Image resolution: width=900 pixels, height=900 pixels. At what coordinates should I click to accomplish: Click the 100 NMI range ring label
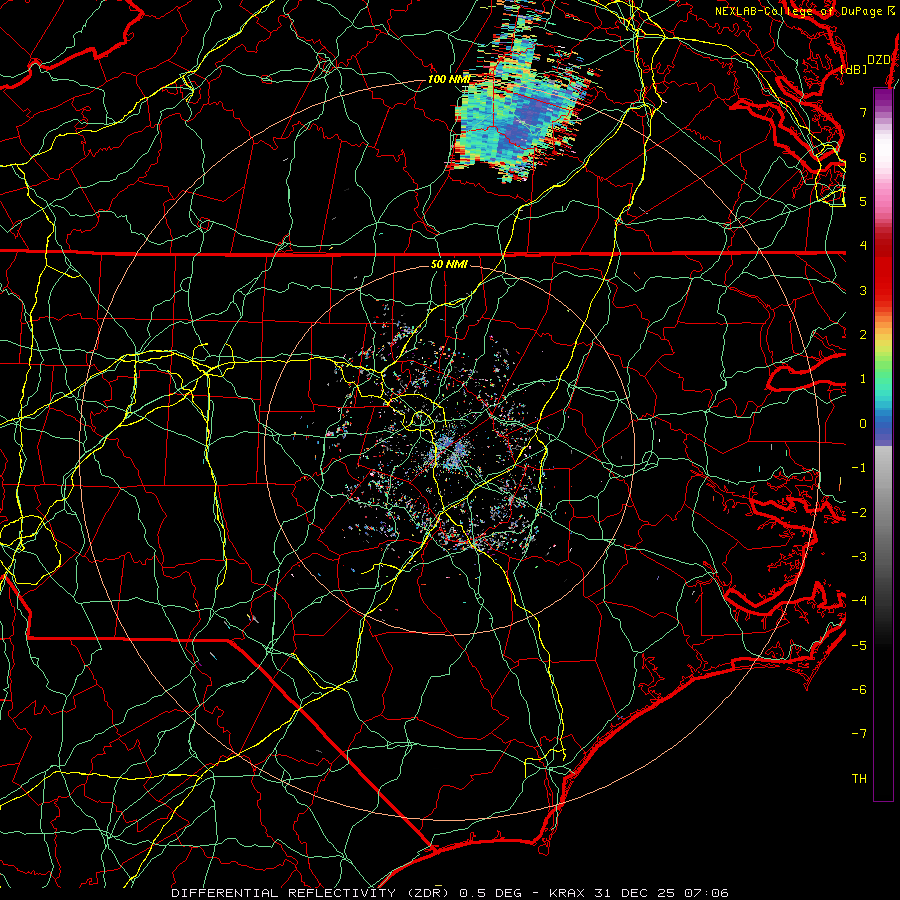coord(449,79)
